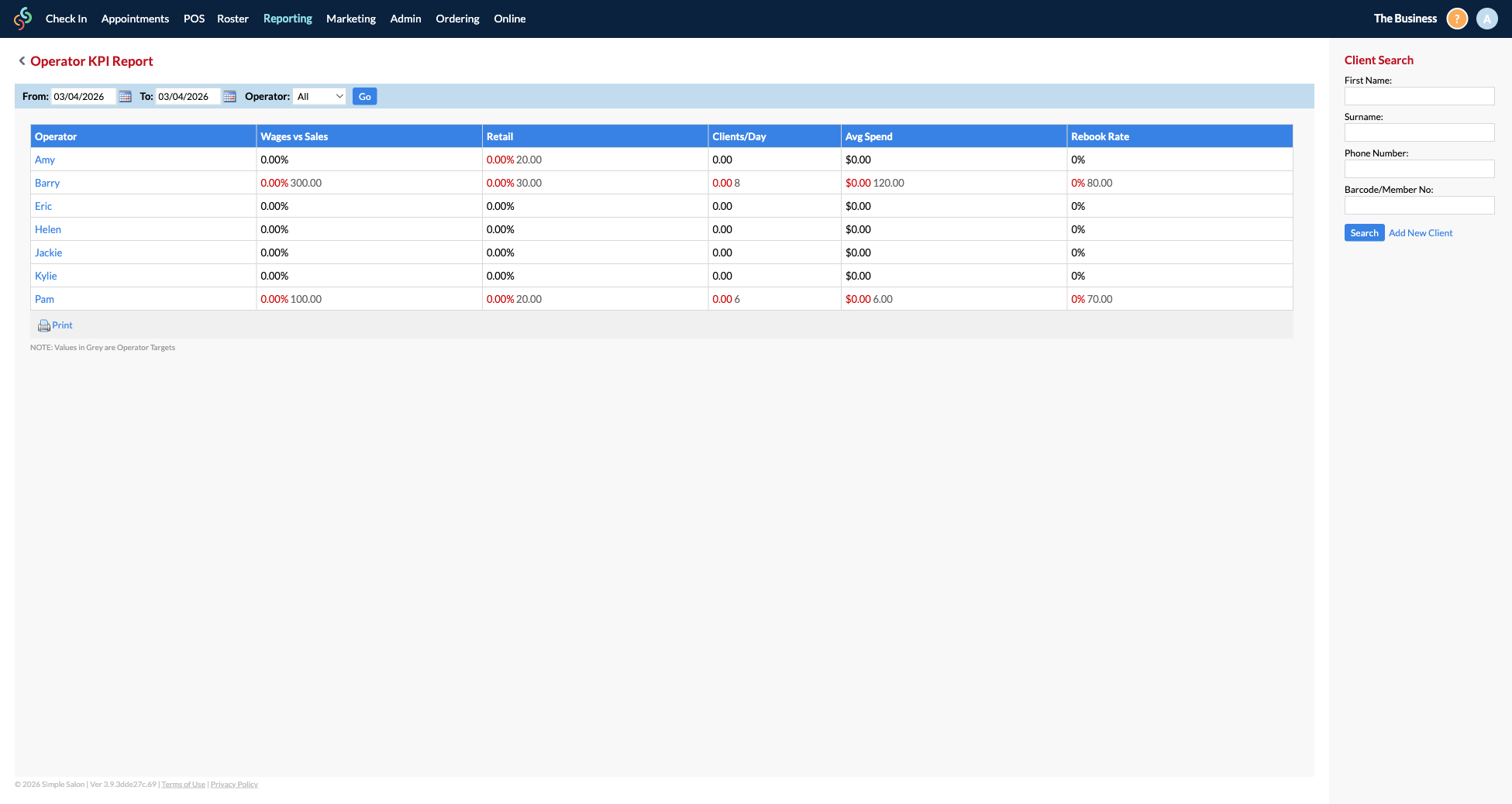
Task: Navigate to the POS section
Action: (194, 18)
